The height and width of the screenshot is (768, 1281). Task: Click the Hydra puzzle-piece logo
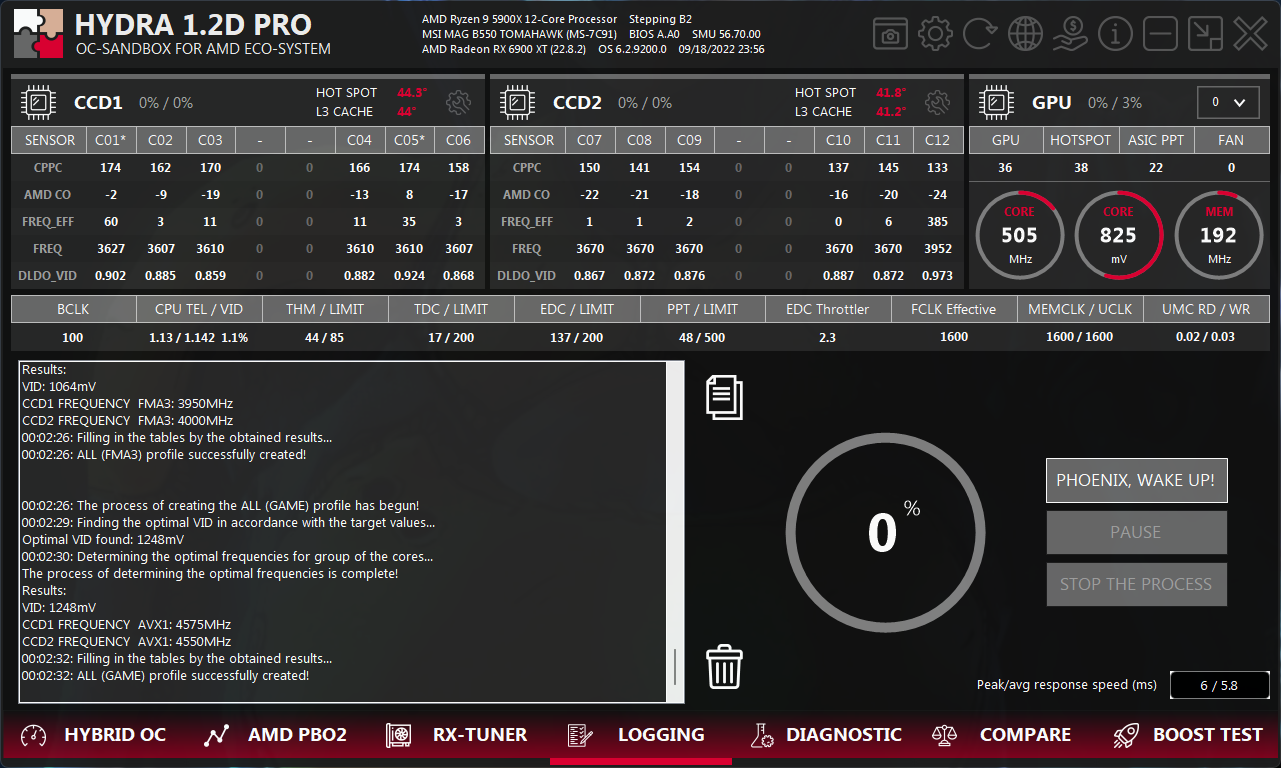pos(39,34)
